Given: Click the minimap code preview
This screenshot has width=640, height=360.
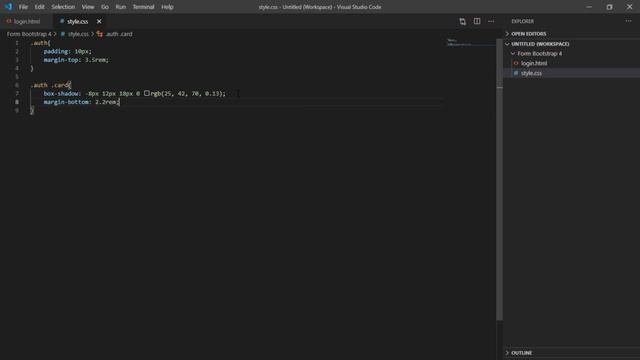Looking at the screenshot, I should [459, 42].
